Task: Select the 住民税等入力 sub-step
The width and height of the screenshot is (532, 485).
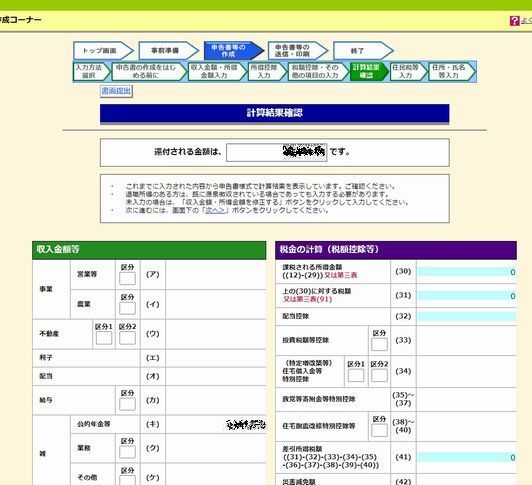Action: [x=408, y=71]
